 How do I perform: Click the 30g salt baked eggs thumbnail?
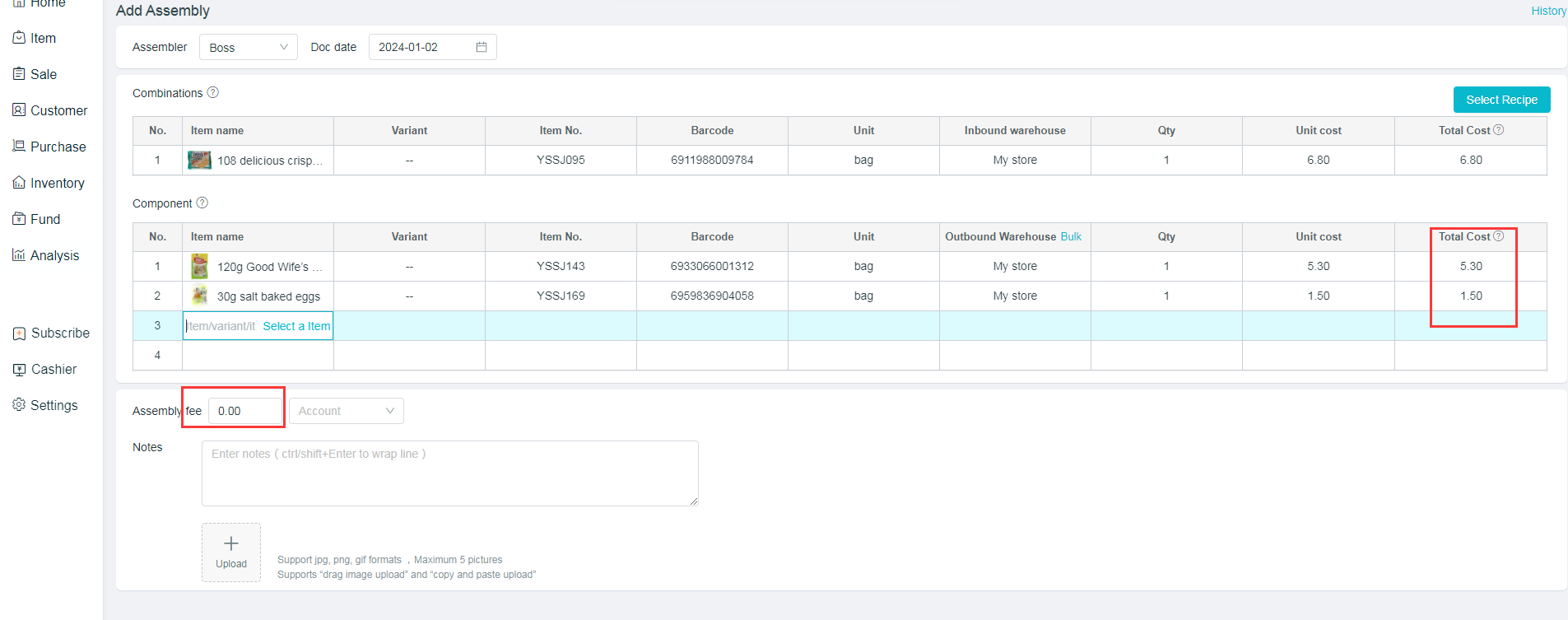click(199, 296)
